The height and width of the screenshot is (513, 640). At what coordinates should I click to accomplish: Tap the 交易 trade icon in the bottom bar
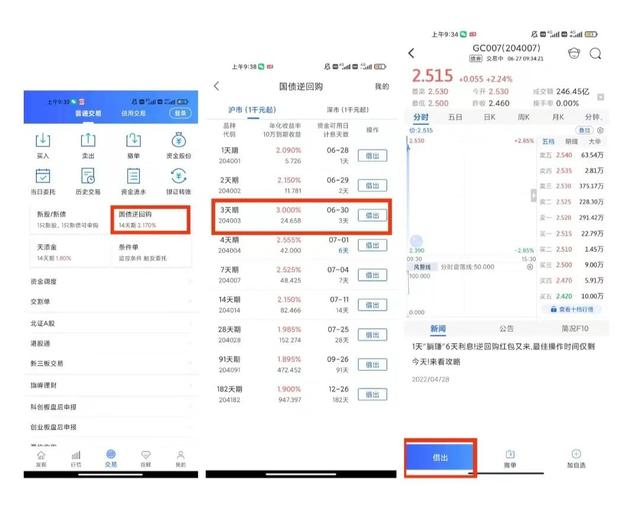(111, 454)
